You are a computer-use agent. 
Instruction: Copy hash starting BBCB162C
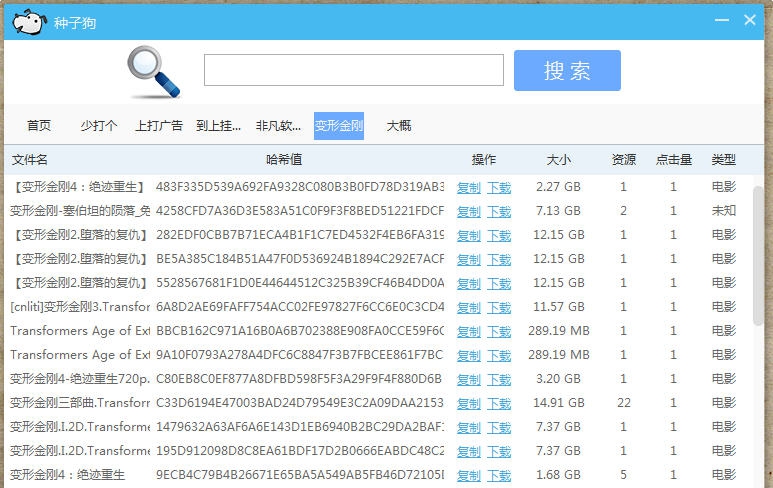point(469,332)
